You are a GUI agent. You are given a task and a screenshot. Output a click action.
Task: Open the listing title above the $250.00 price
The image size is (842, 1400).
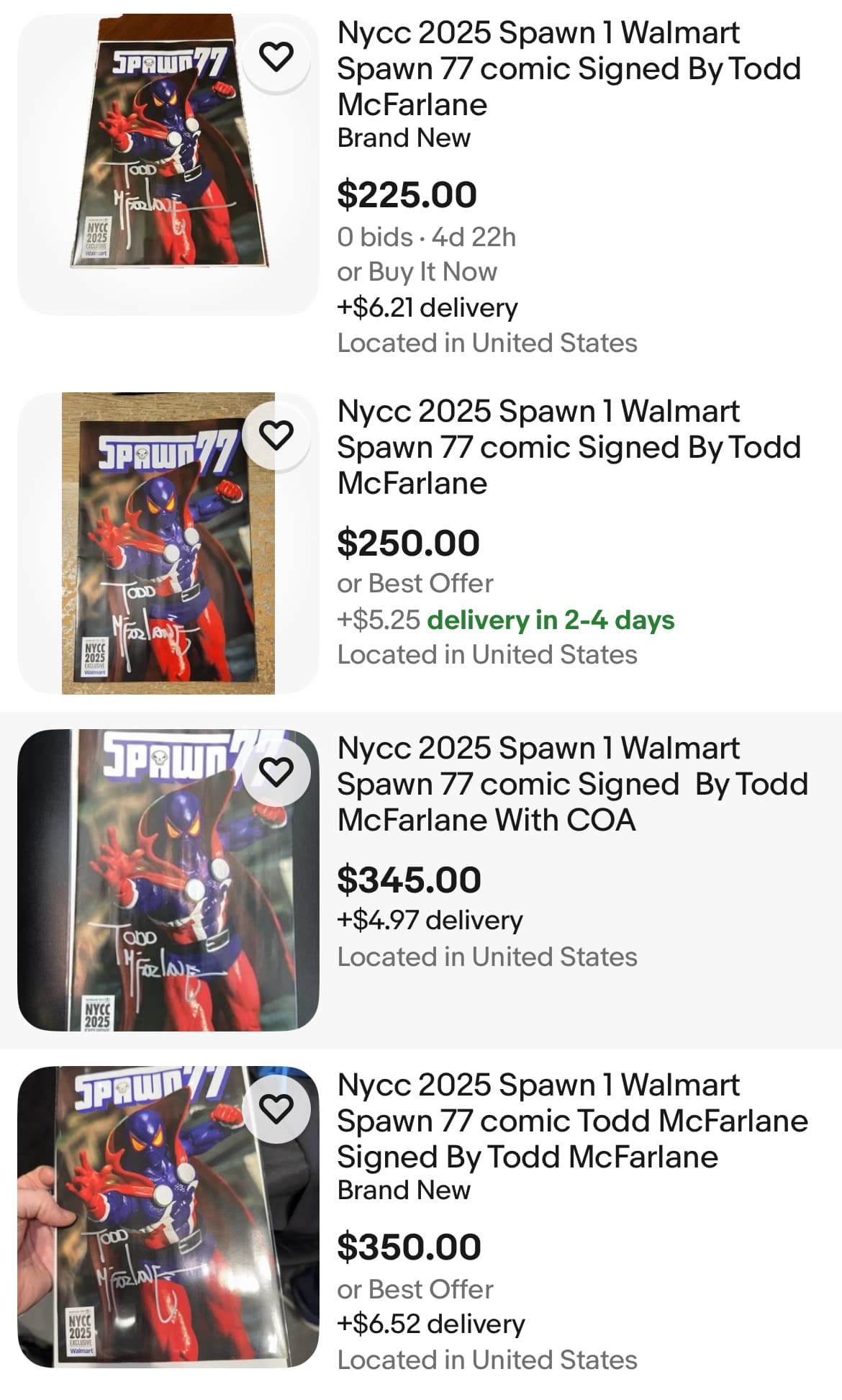[x=569, y=447]
